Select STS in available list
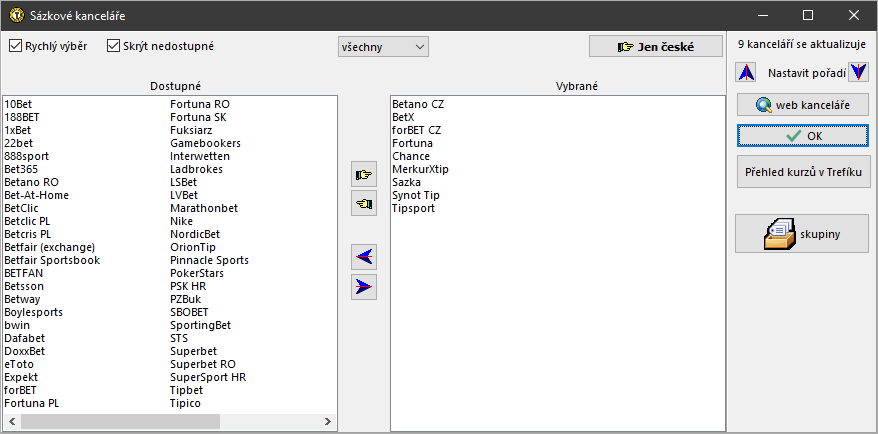The image size is (878, 434). coord(179,338)
